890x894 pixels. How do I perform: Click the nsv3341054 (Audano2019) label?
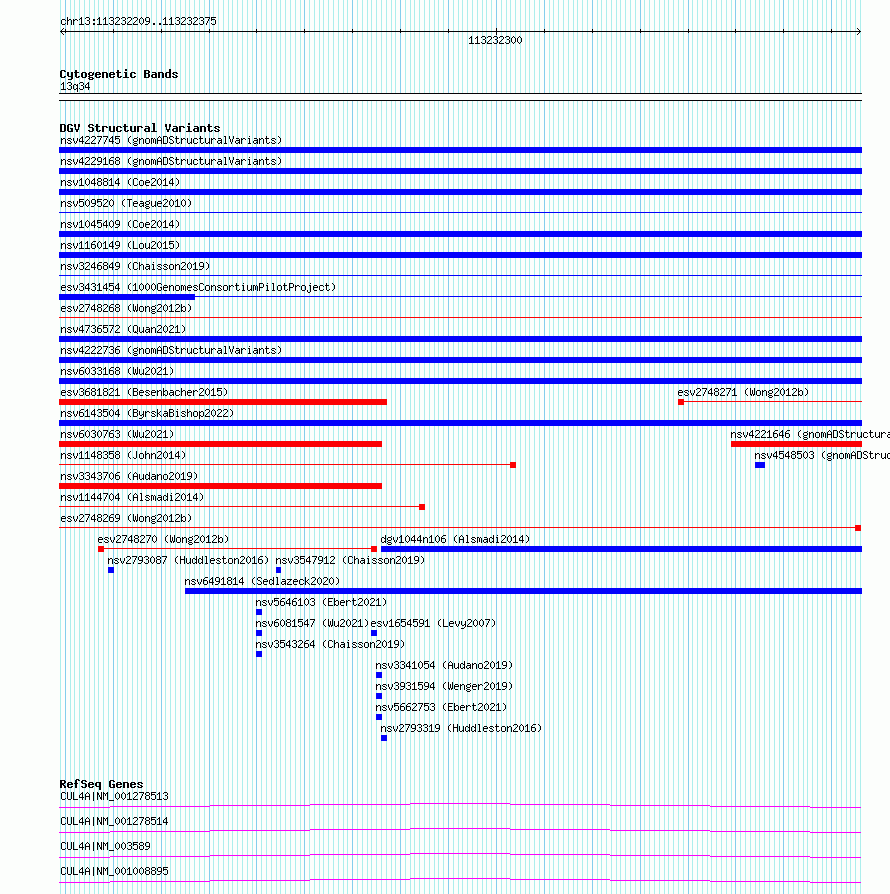click(x=444, y=665)
